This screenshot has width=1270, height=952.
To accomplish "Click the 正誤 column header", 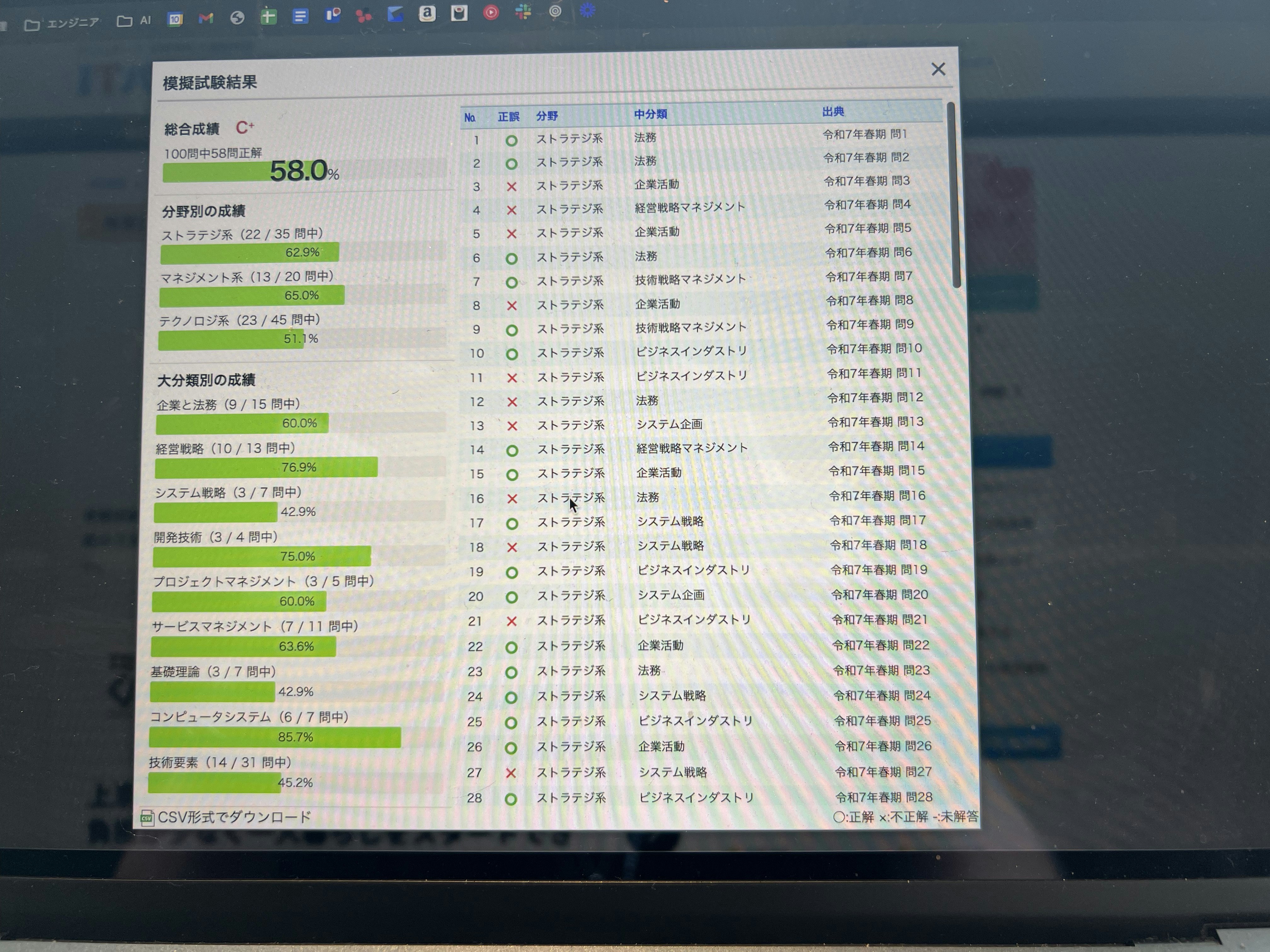I will [x=508, y=117].
